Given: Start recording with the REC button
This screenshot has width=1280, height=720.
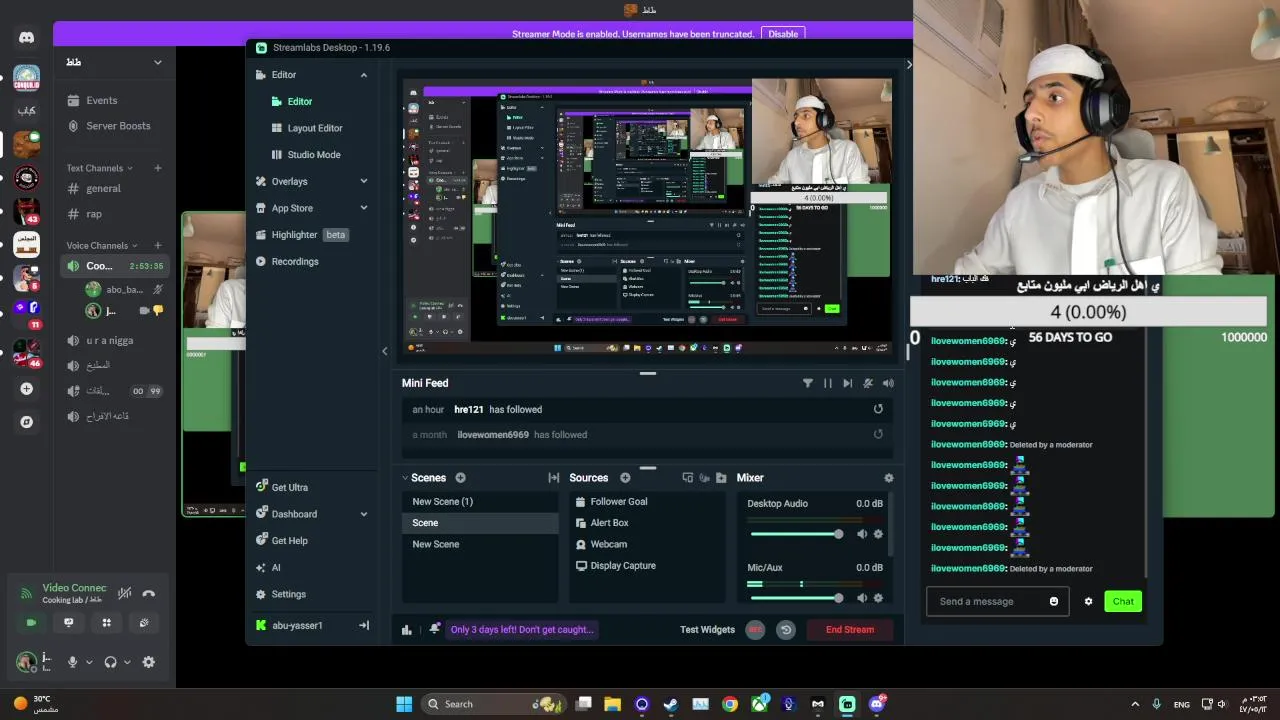Looking at the screenshot, I should [x=756, y=630].
